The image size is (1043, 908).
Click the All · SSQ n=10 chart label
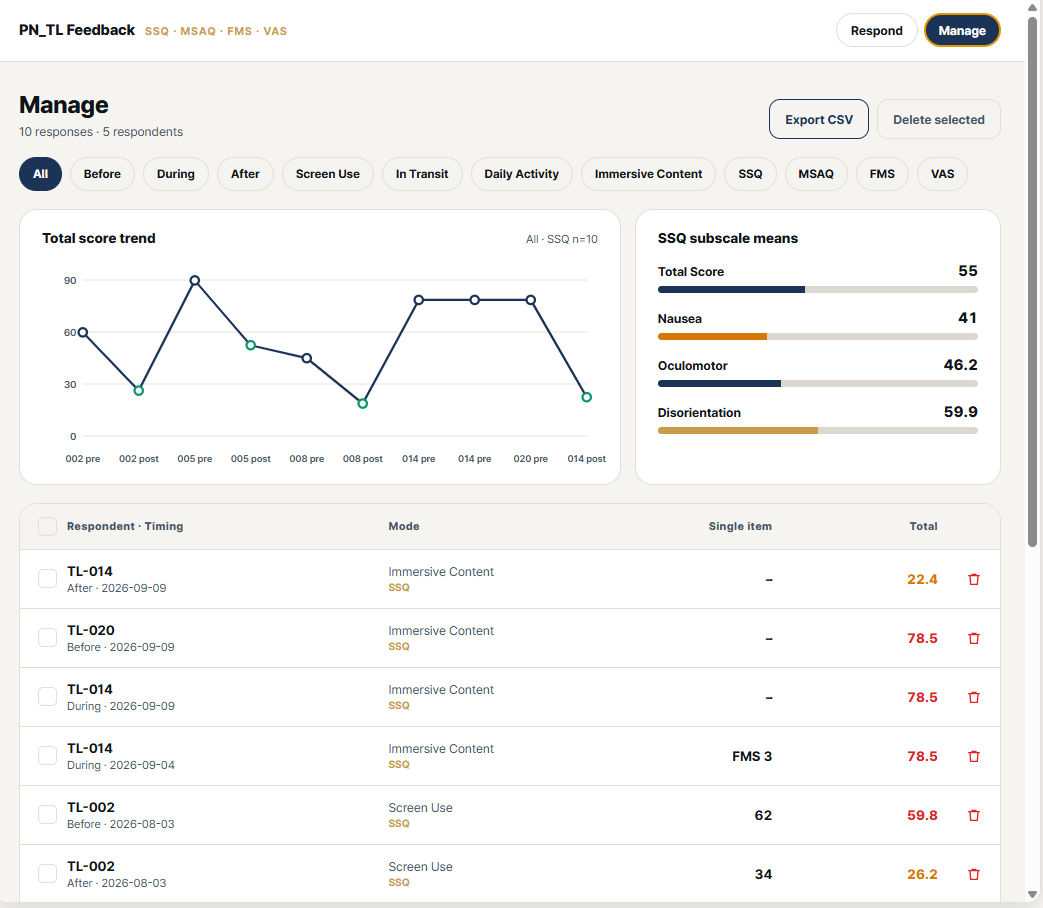coord(561,239)
